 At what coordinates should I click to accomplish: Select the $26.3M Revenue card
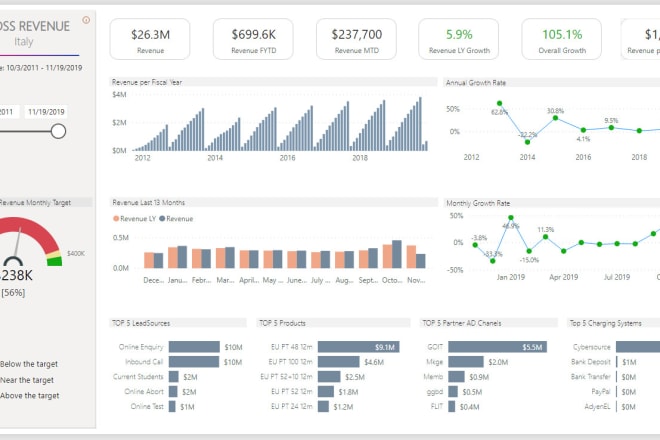coord(150,39)
